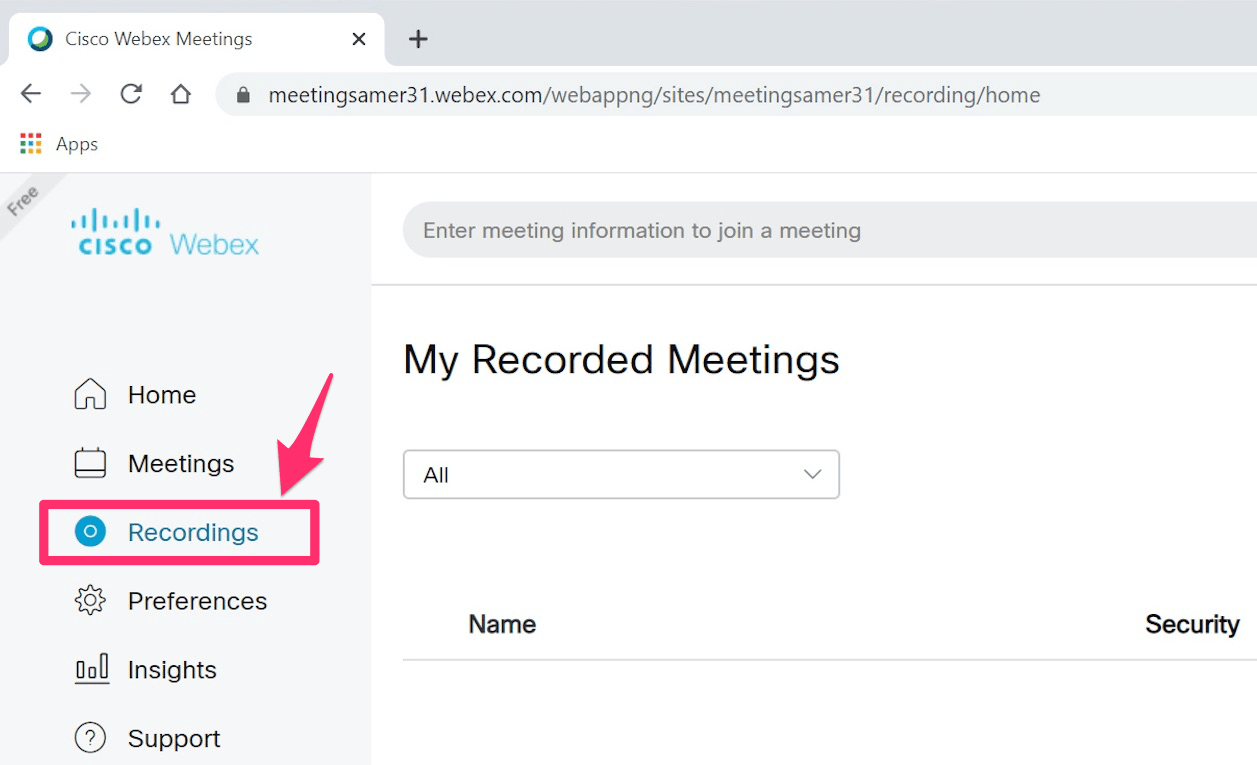Click the browser address bar URL
Screen dimensions: 1257x765
point(654,94)
